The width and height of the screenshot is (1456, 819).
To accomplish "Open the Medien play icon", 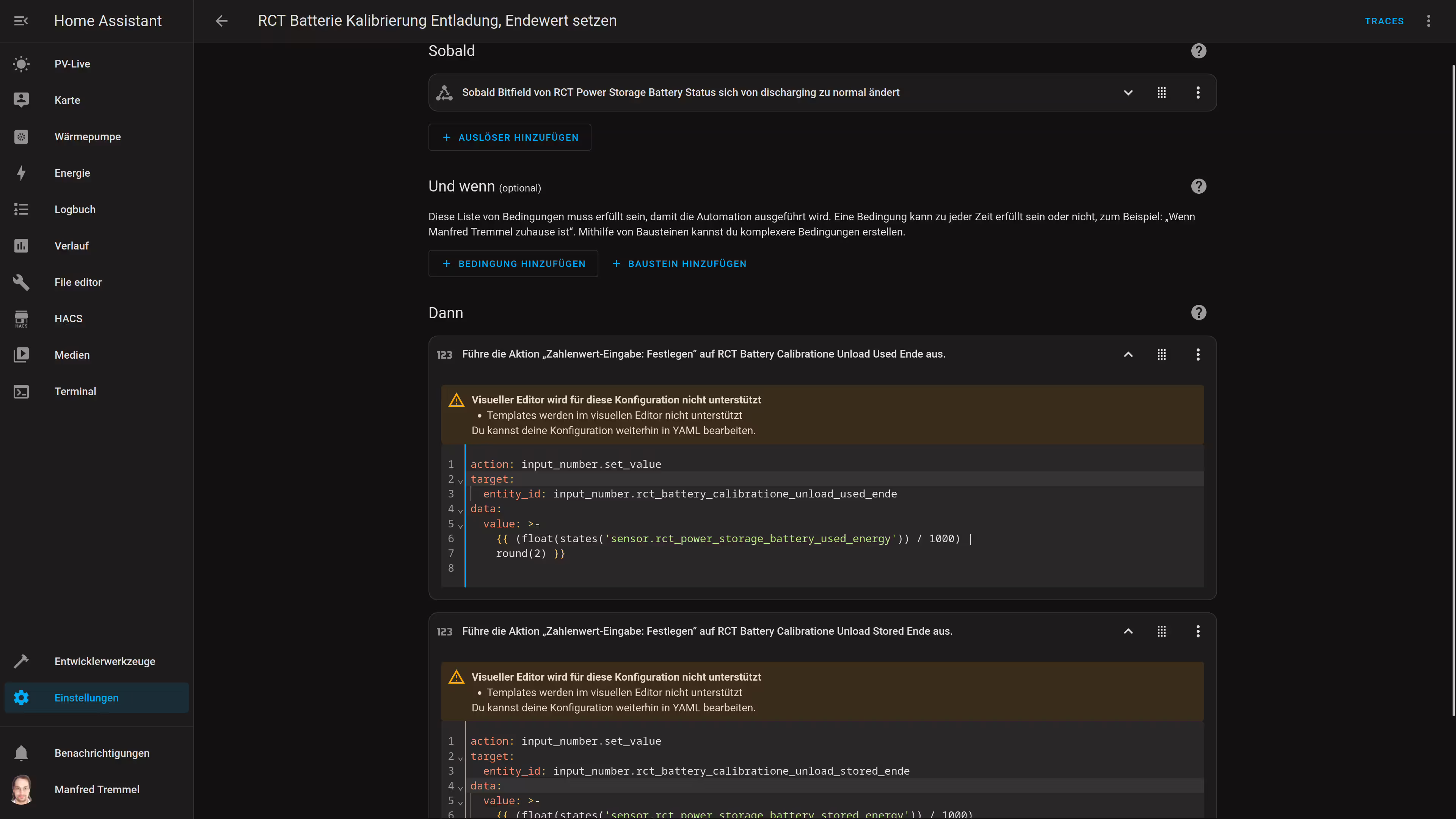I will [22, 355].
